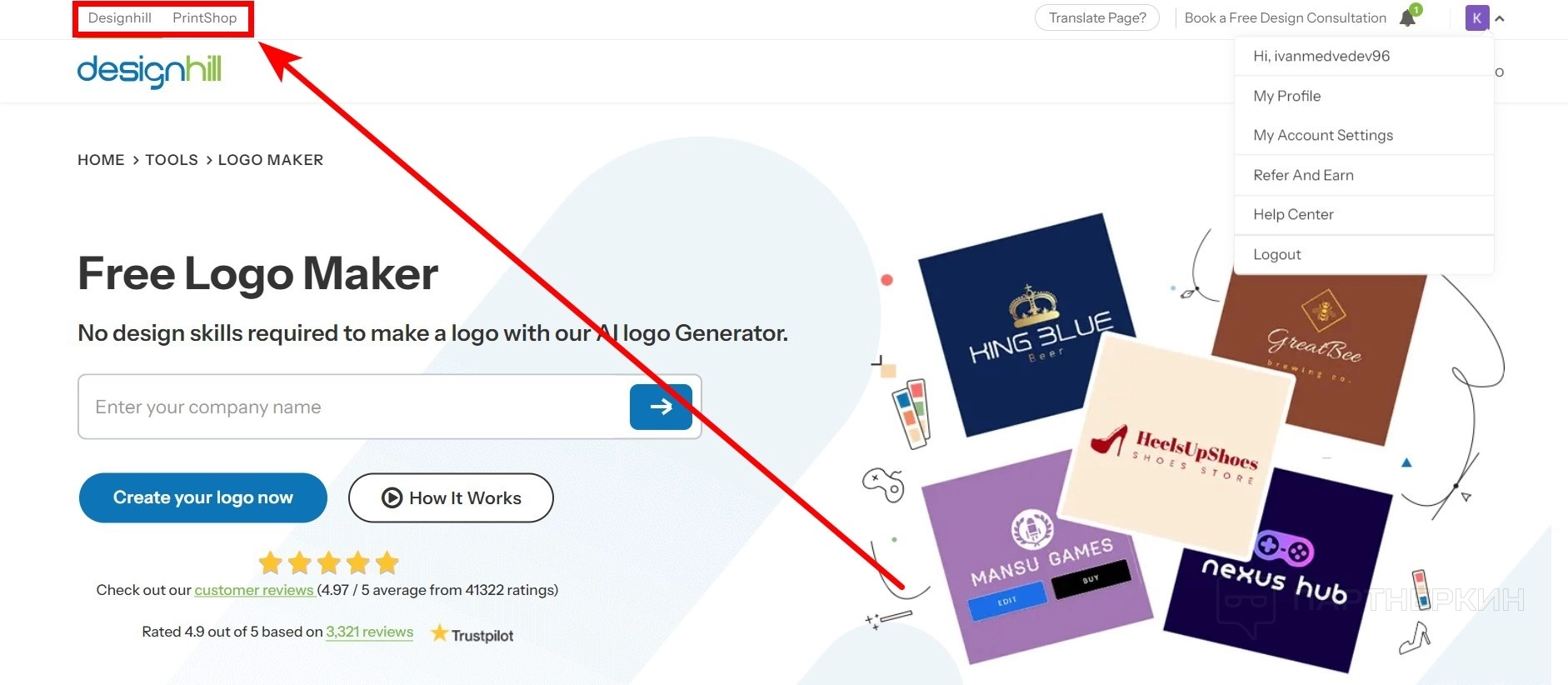Click Create your logo now button
Screen dimensions: 1568x685
(x=203, y=497)
